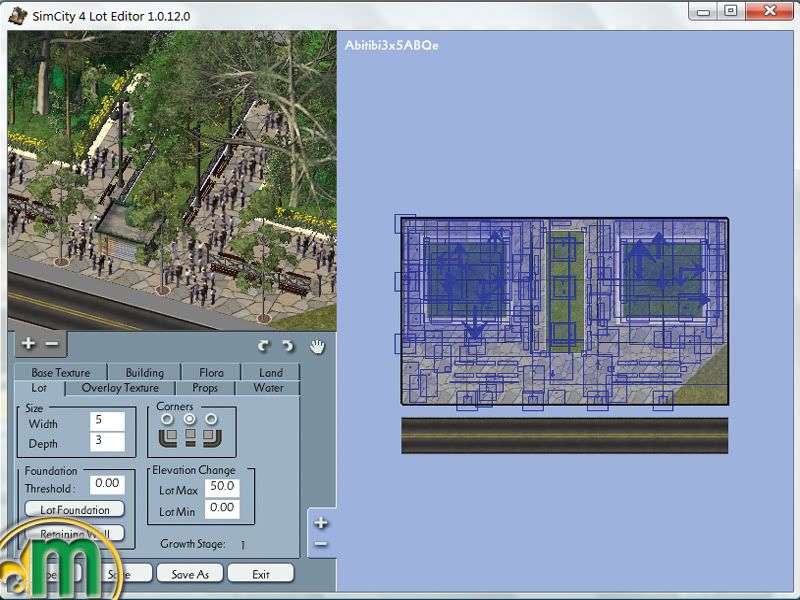This screenshot has width=800, height=600.
Task: Zoom in the 3D preview with plus icon
Action: click(28, 343)
